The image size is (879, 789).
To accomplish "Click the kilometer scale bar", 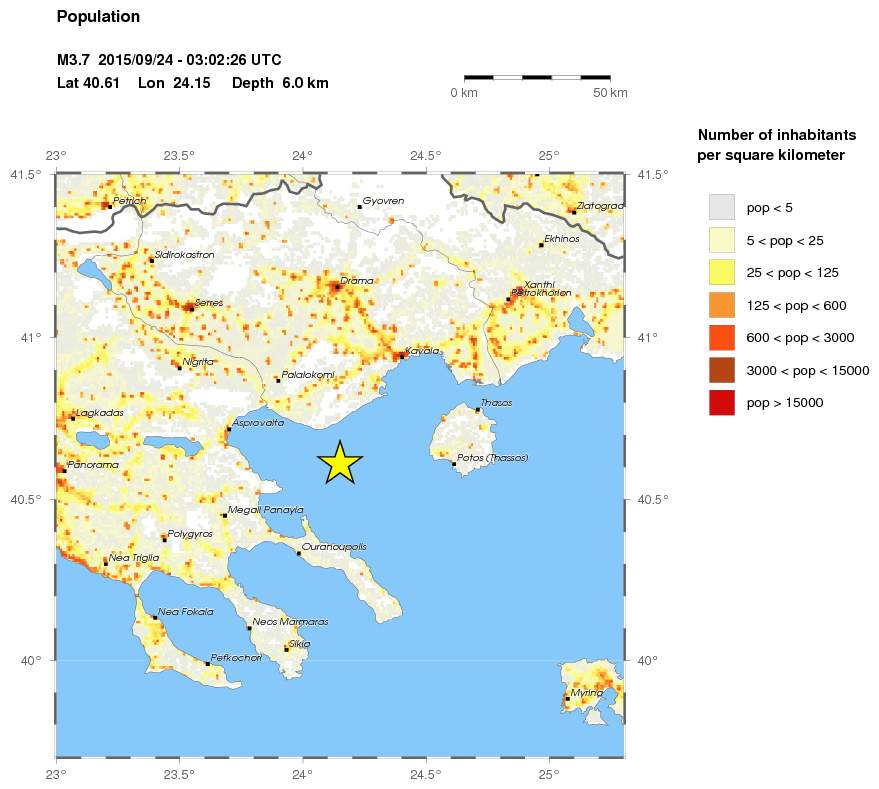I will click(537, 77).
